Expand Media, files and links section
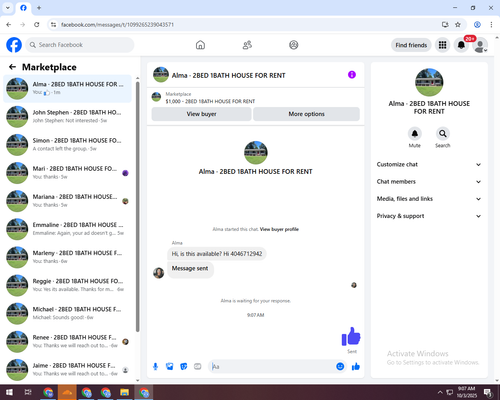Screen dimensions: 500x400 tap(429, 199)
